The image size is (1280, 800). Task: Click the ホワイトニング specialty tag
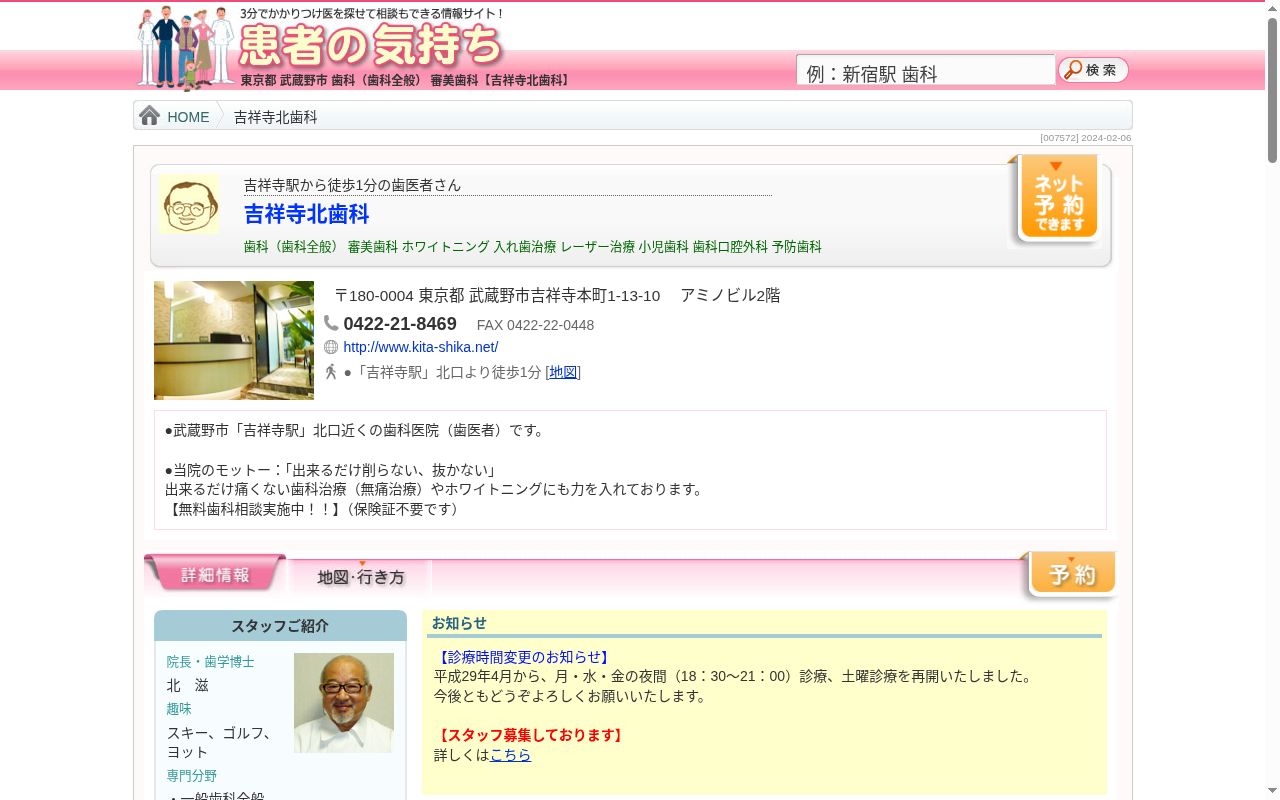point(446,246)
